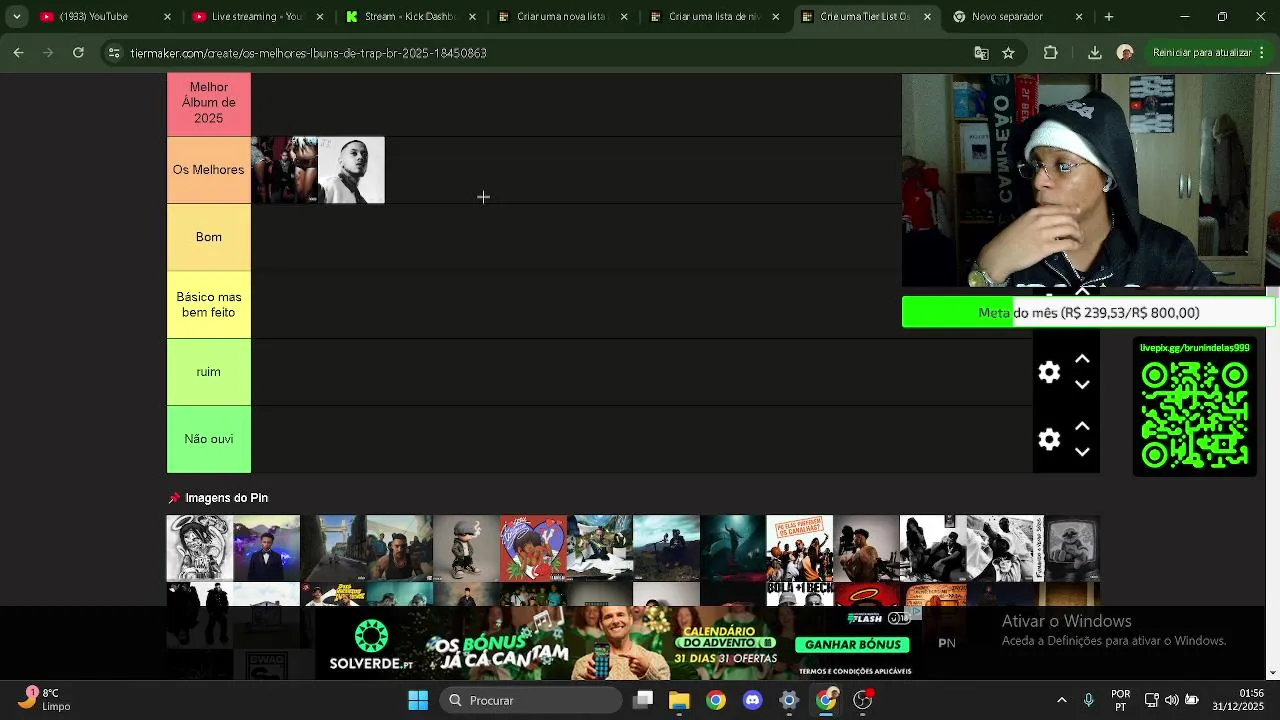Move the Não ouvi row up with arrow
Viewport: 1280px width, 720px height.
pyautogui.click(x=1082, y=426)
